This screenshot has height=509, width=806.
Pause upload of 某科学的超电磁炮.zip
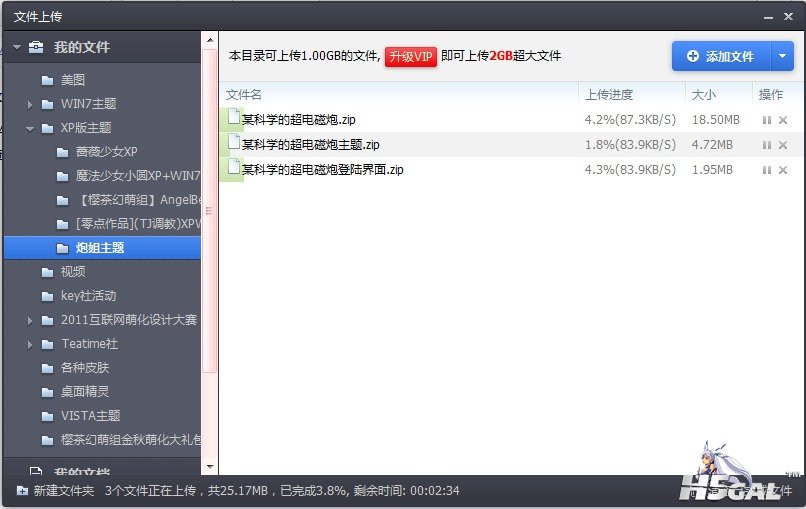point(767,120)
